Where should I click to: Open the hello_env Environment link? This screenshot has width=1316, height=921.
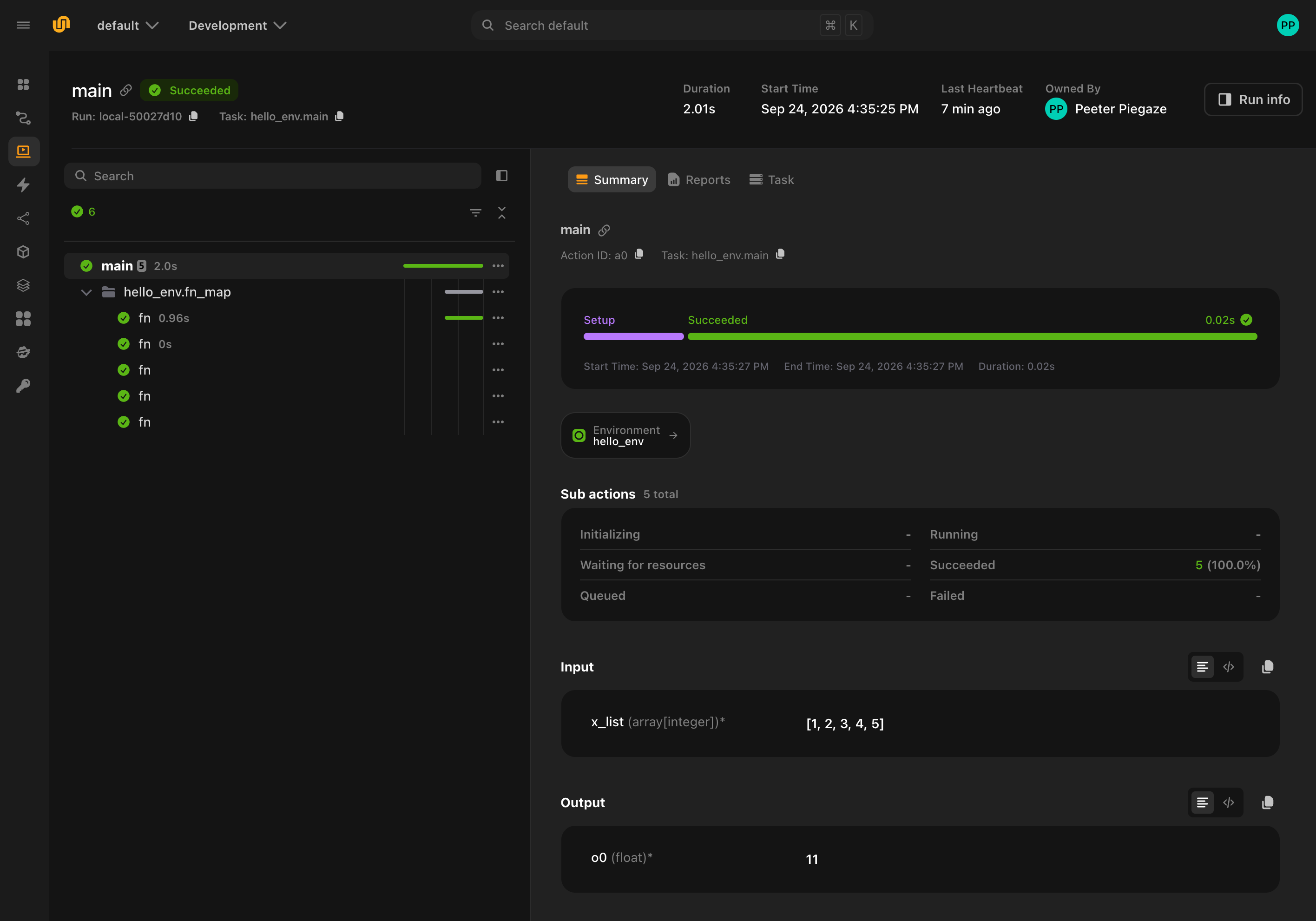coord(625,435)
